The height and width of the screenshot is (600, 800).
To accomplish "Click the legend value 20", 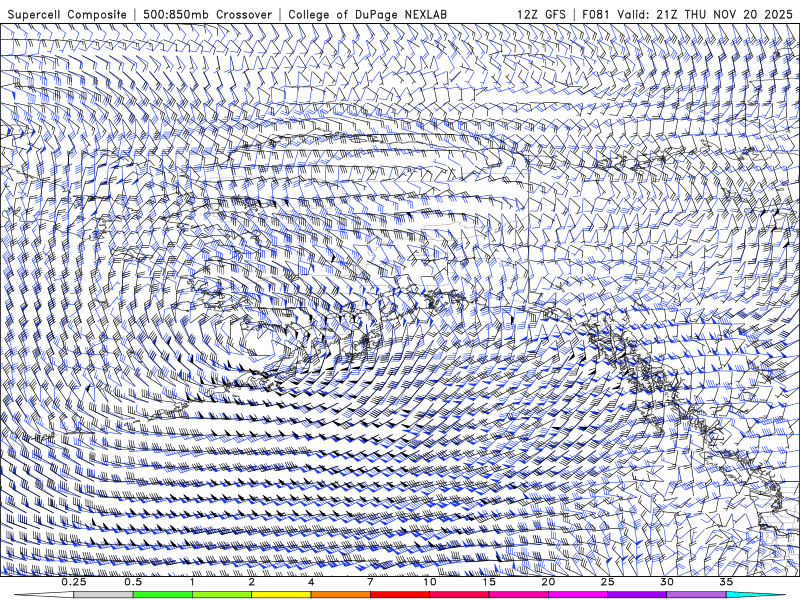I will pos(548,582).
